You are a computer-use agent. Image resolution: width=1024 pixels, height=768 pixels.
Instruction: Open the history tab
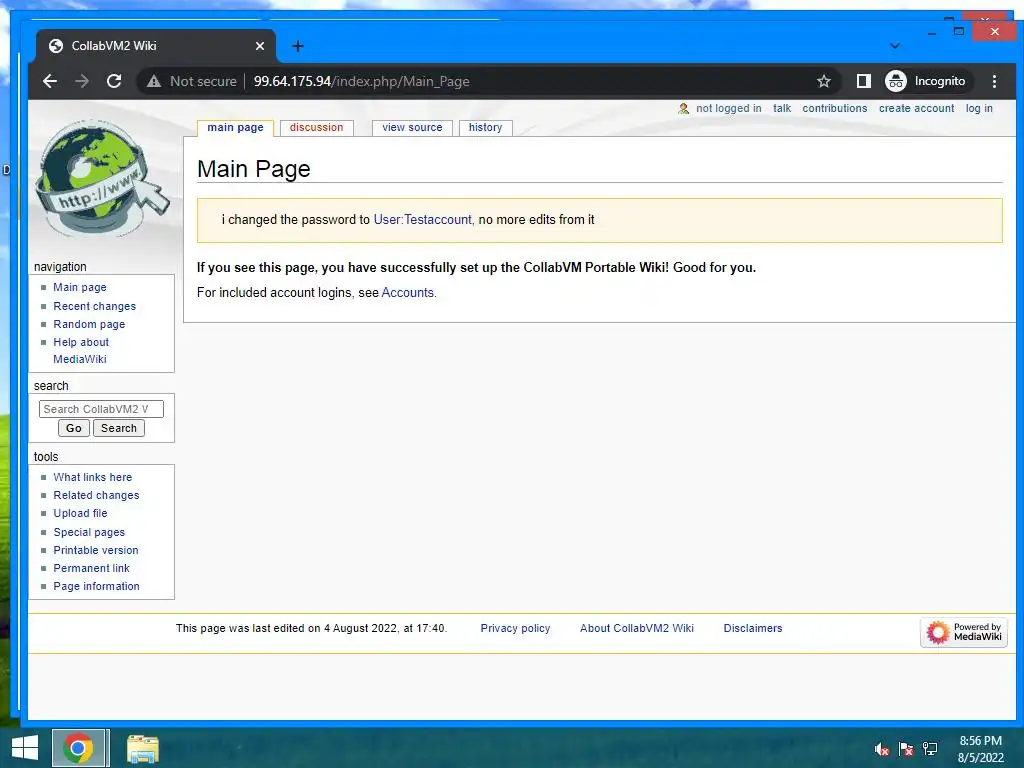coord(485,127)
